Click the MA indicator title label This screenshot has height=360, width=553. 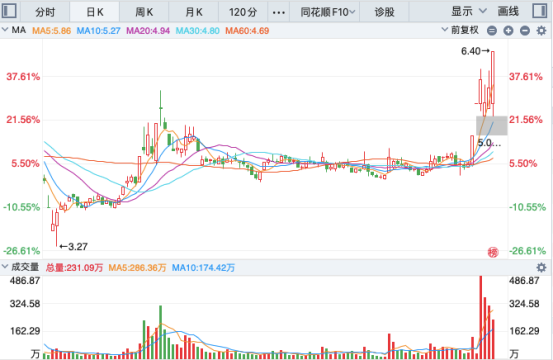(19, 30)
